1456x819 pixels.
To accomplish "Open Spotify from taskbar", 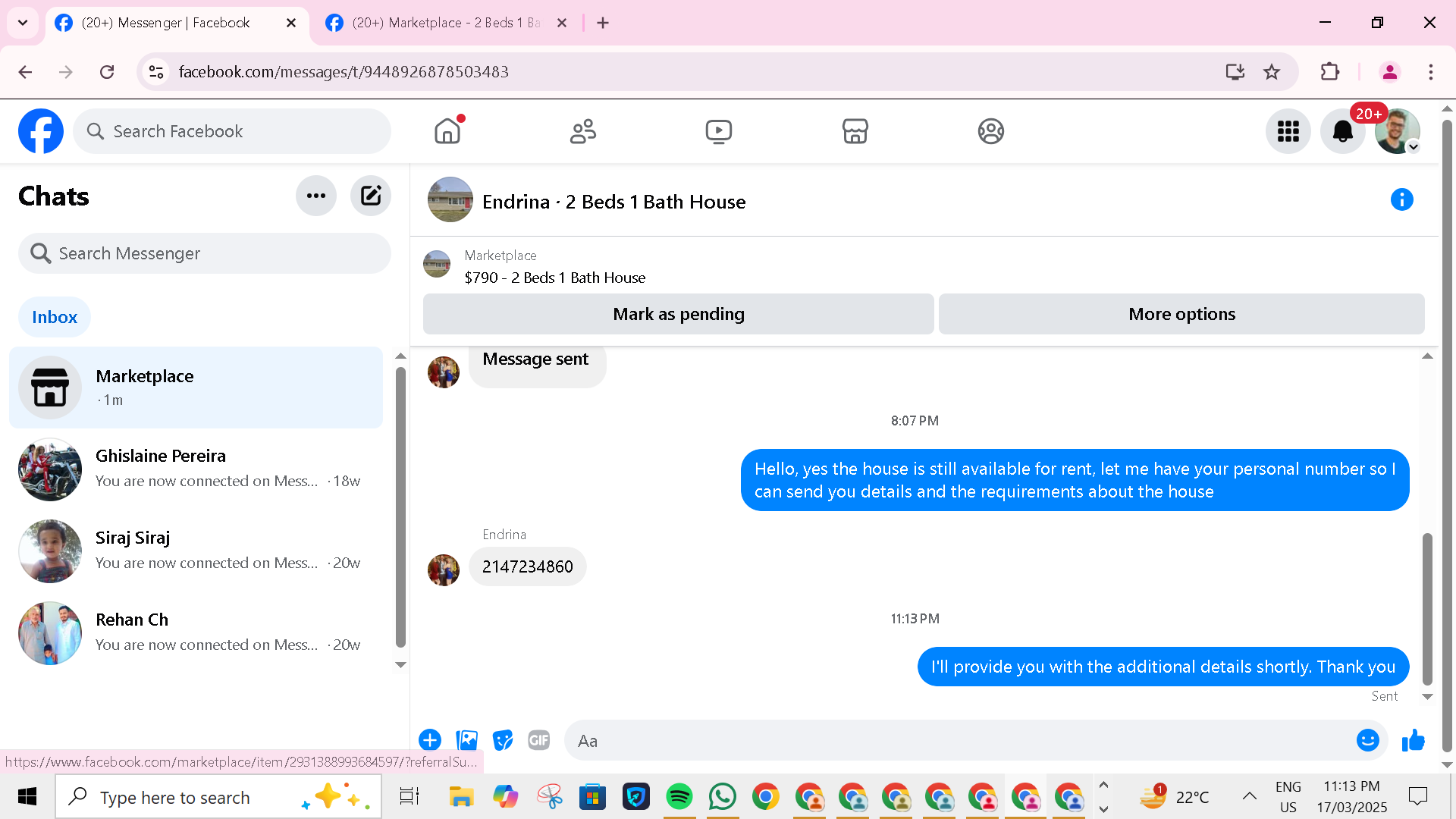I will point(679,797).
